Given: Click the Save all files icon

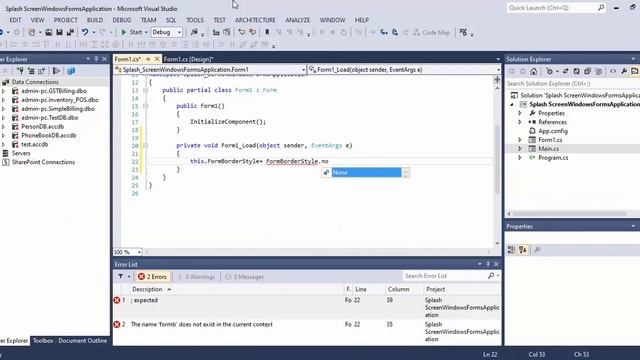Looking at the screenshot, I should pyautogui.click(x=70, y=32).
